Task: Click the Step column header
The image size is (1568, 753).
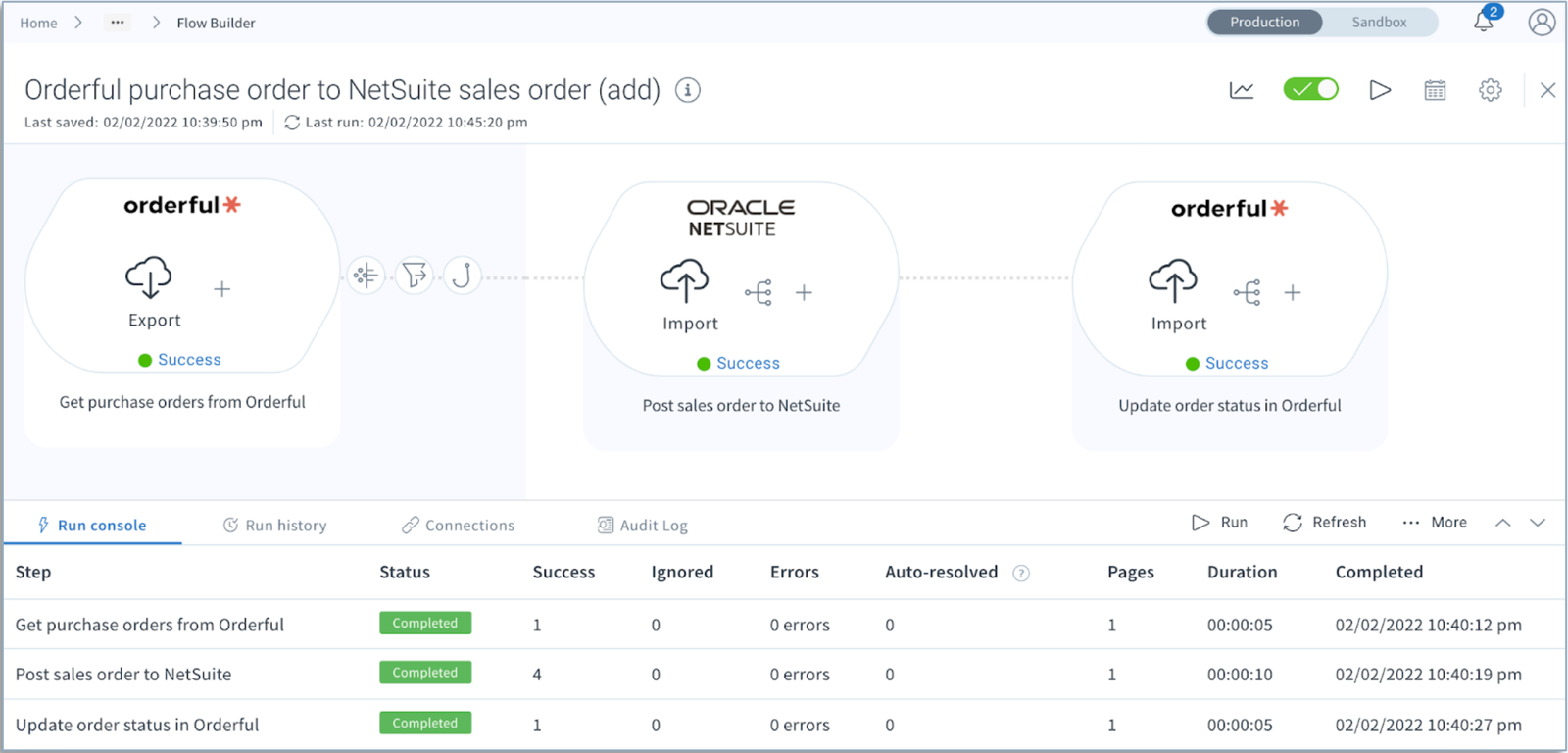Action: [x=33, y=573]
